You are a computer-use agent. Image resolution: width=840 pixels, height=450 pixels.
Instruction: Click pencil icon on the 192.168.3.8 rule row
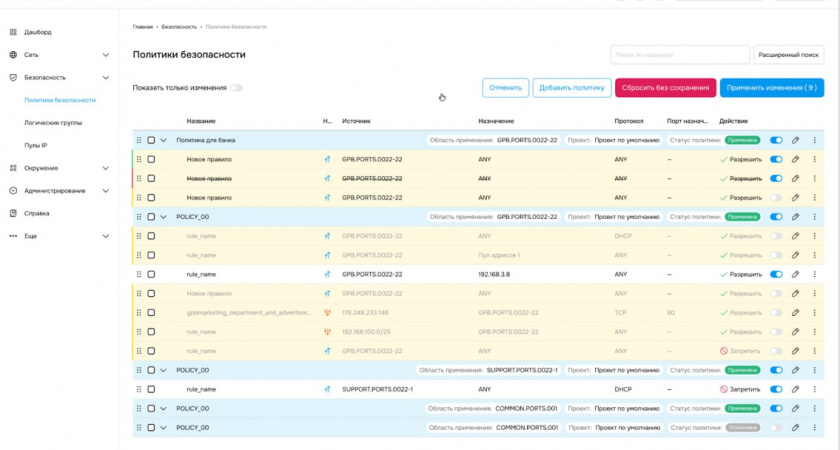(x=796, y=274)
